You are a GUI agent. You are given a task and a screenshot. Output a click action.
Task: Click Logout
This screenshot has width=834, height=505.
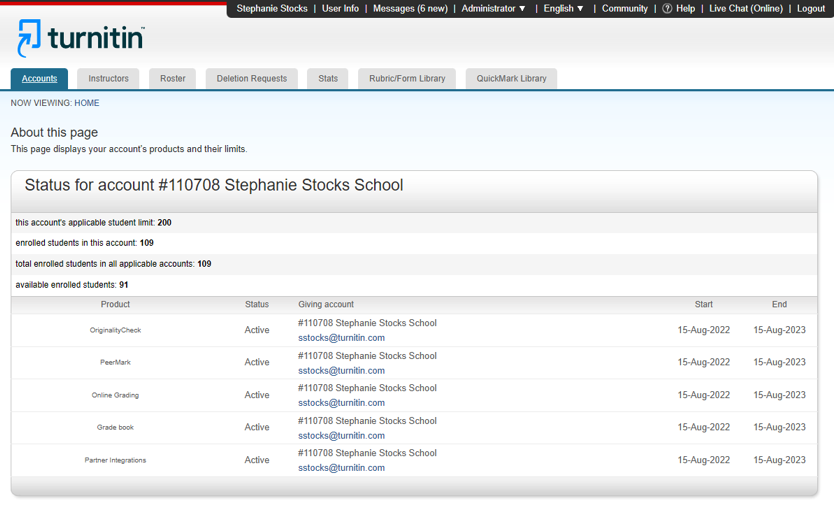(811, 9)
